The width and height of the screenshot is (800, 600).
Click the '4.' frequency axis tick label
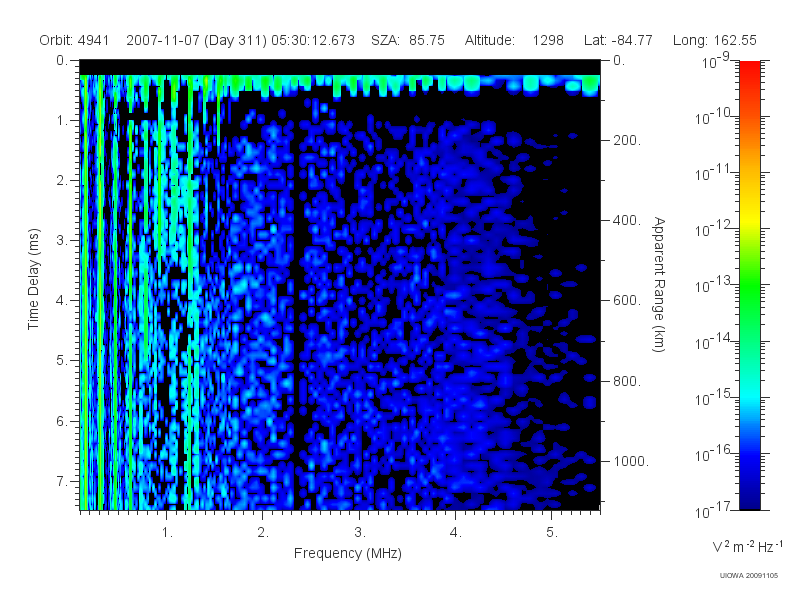(x=456, y=533)
